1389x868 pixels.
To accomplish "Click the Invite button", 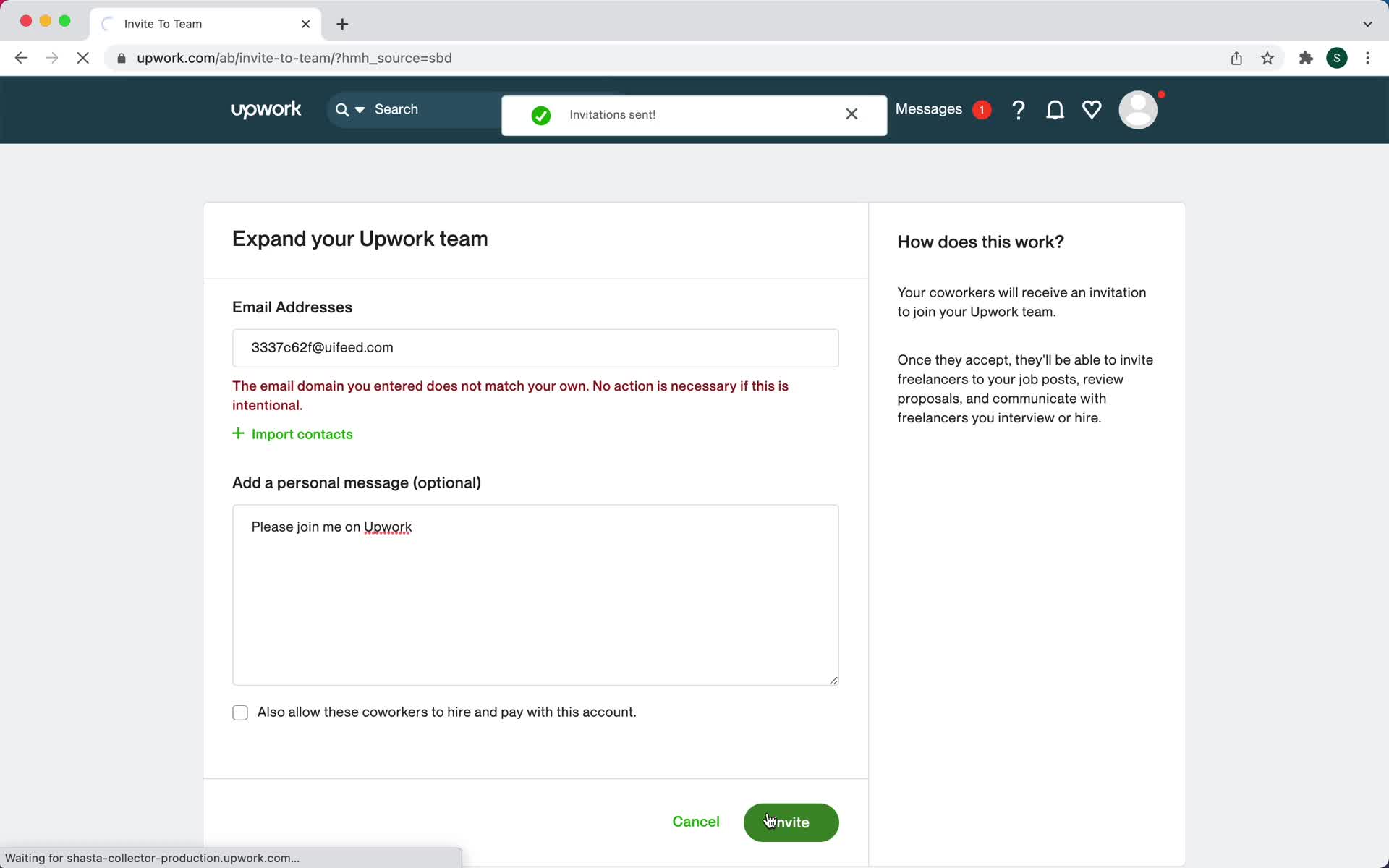I will 791,822.
